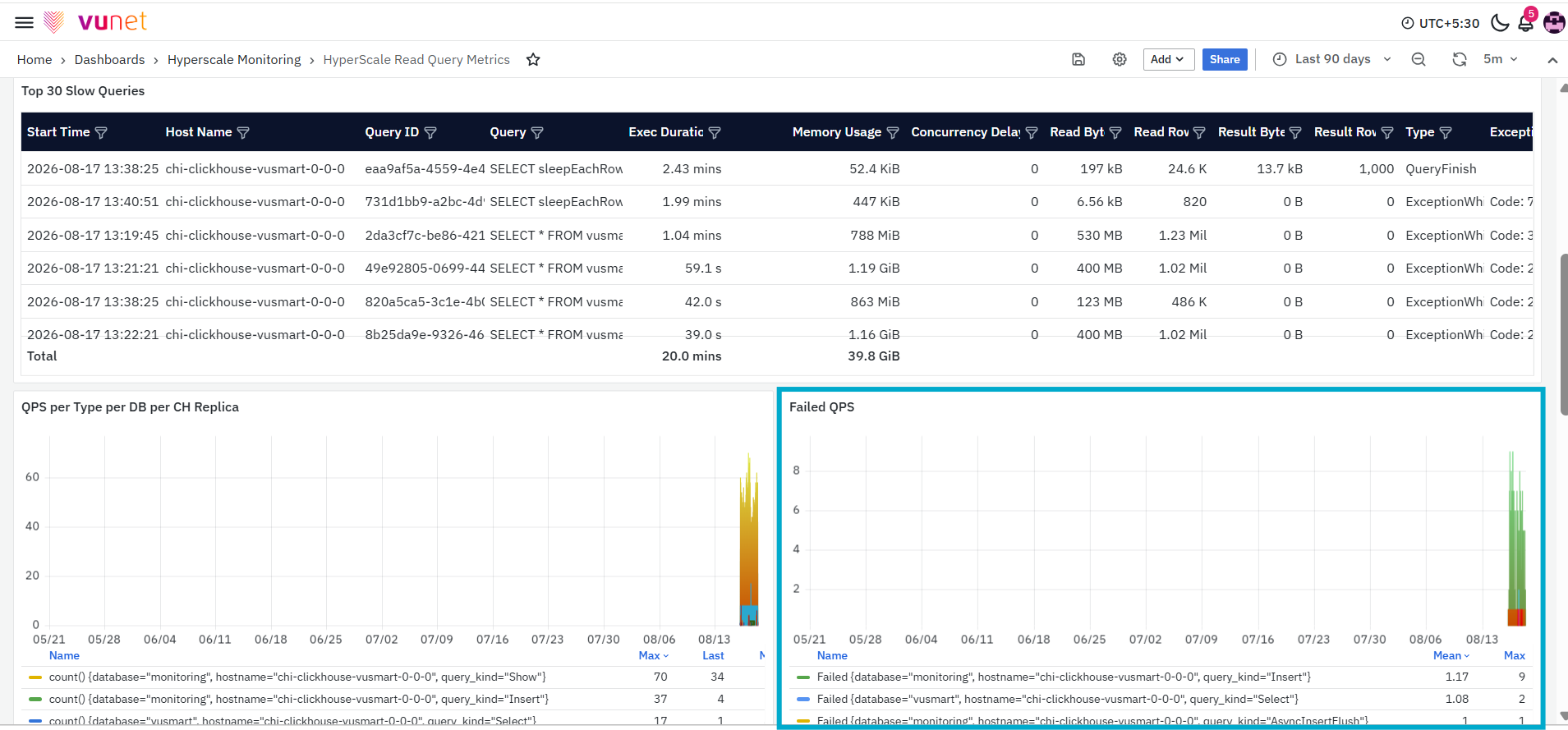Open the Last 90 days time picker

(x=1331, y=59)
